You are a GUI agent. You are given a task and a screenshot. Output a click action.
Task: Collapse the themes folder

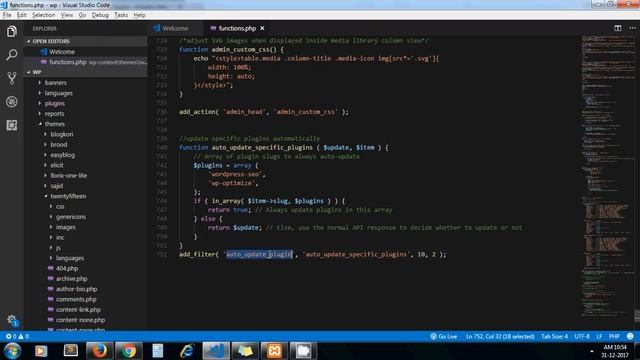tap(55, 124)
